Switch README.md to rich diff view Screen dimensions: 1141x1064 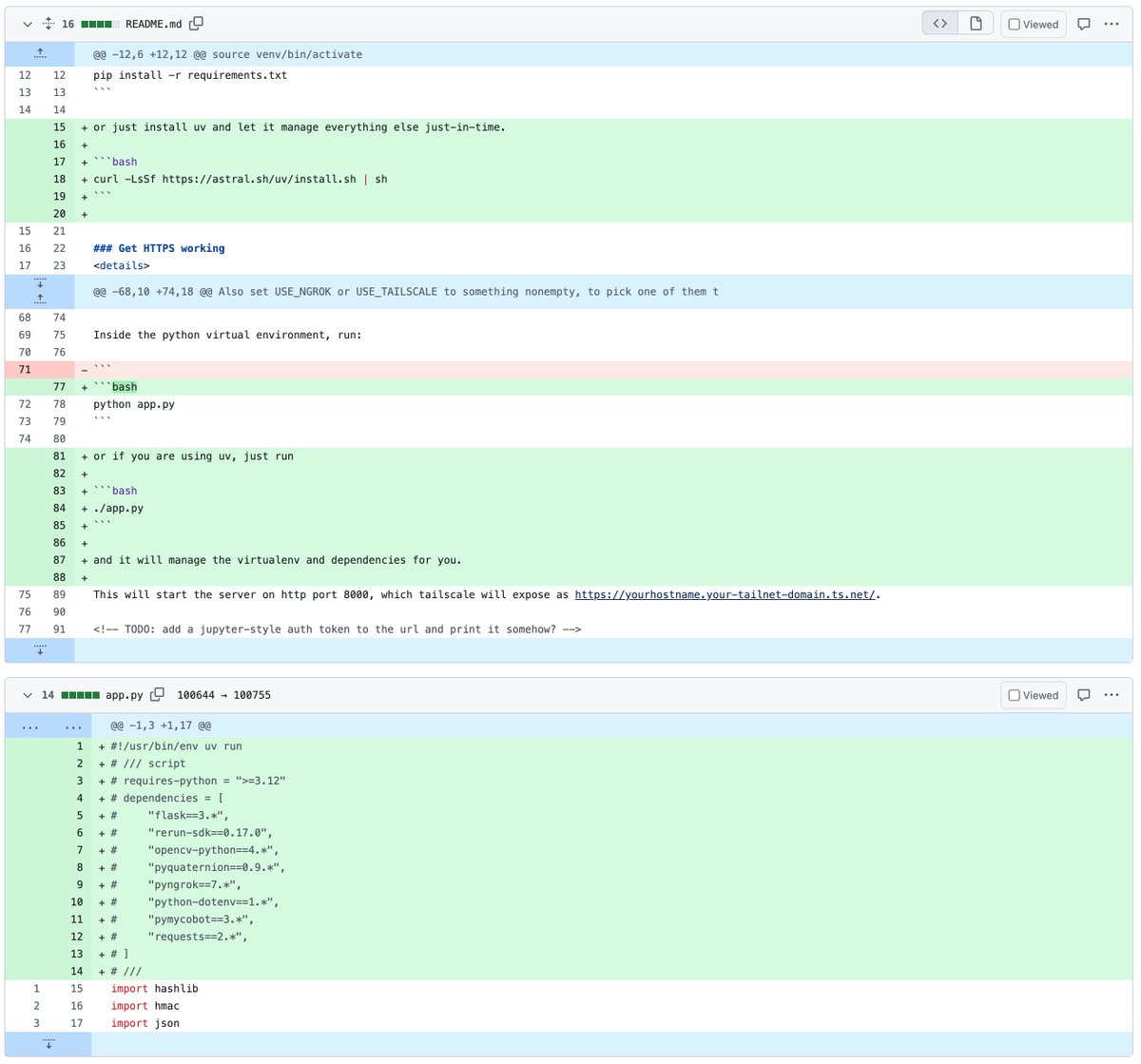pos(976,24)
